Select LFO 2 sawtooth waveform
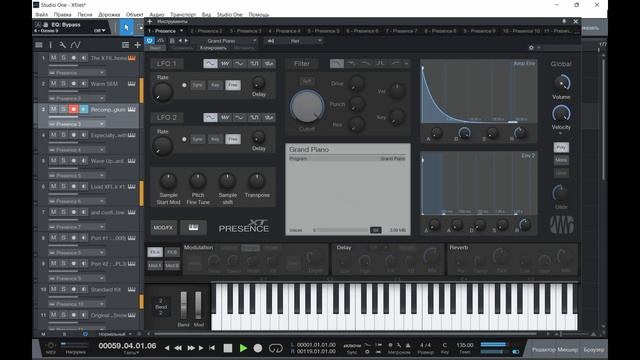The width and height of the screenshot is (640, 360). [x=225, y=118]
